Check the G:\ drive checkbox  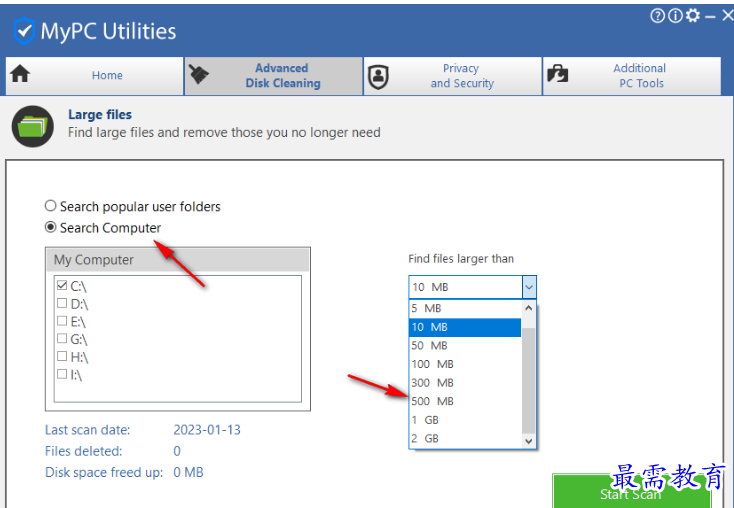(62, 338)
